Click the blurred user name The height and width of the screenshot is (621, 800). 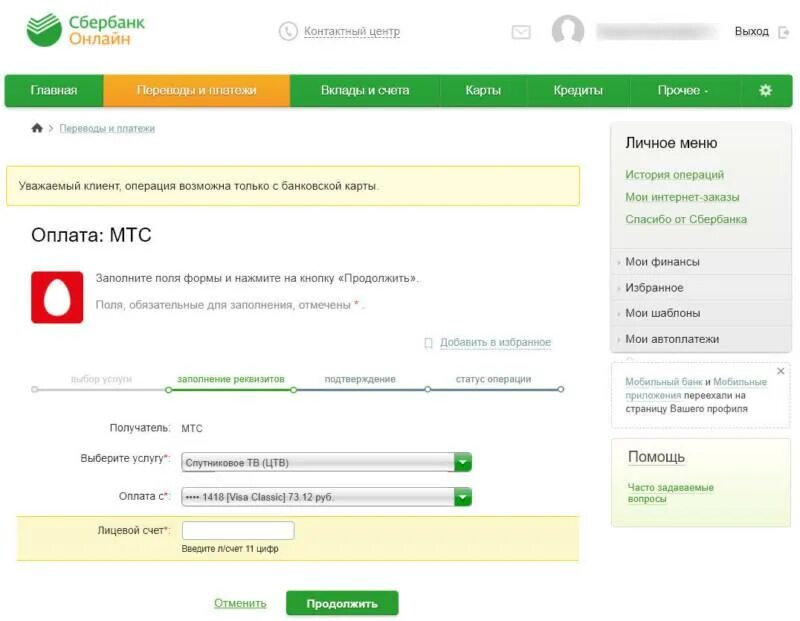pos(659,32)
